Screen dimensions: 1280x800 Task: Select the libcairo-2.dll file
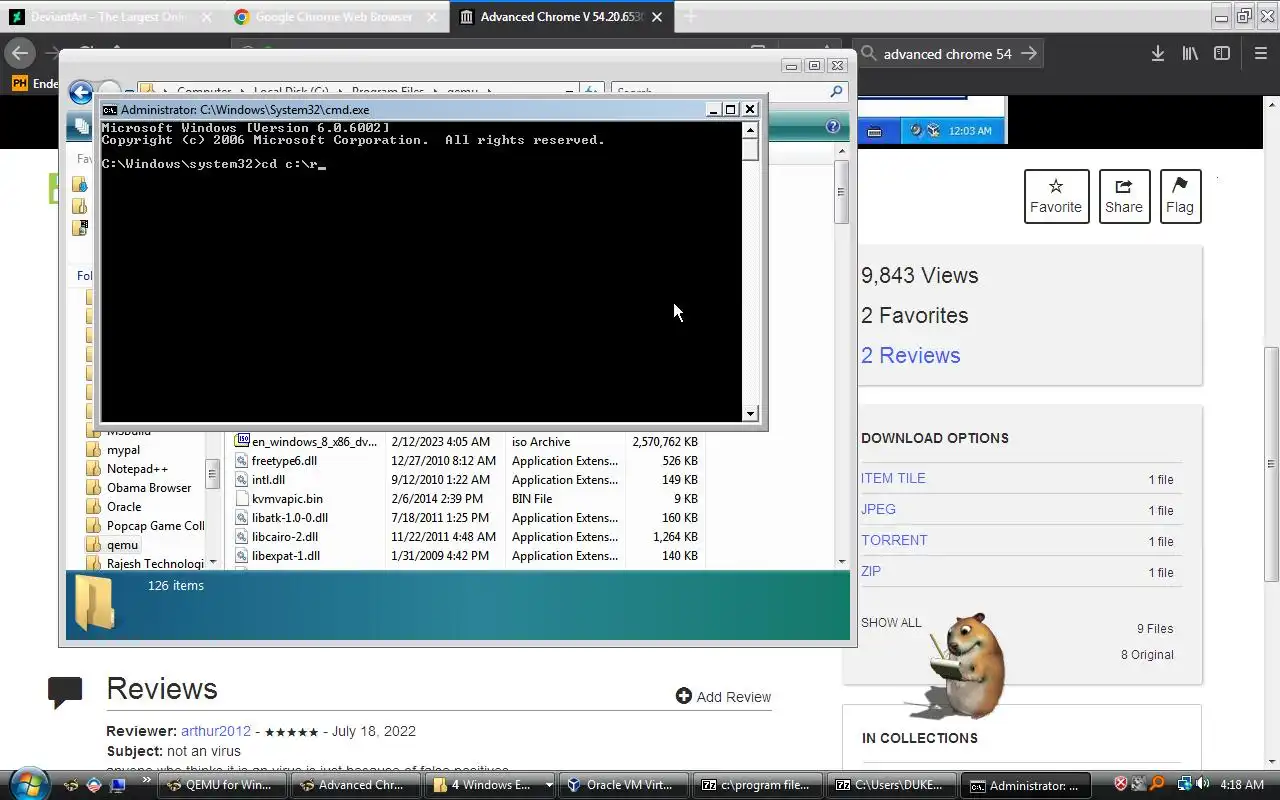285,537
